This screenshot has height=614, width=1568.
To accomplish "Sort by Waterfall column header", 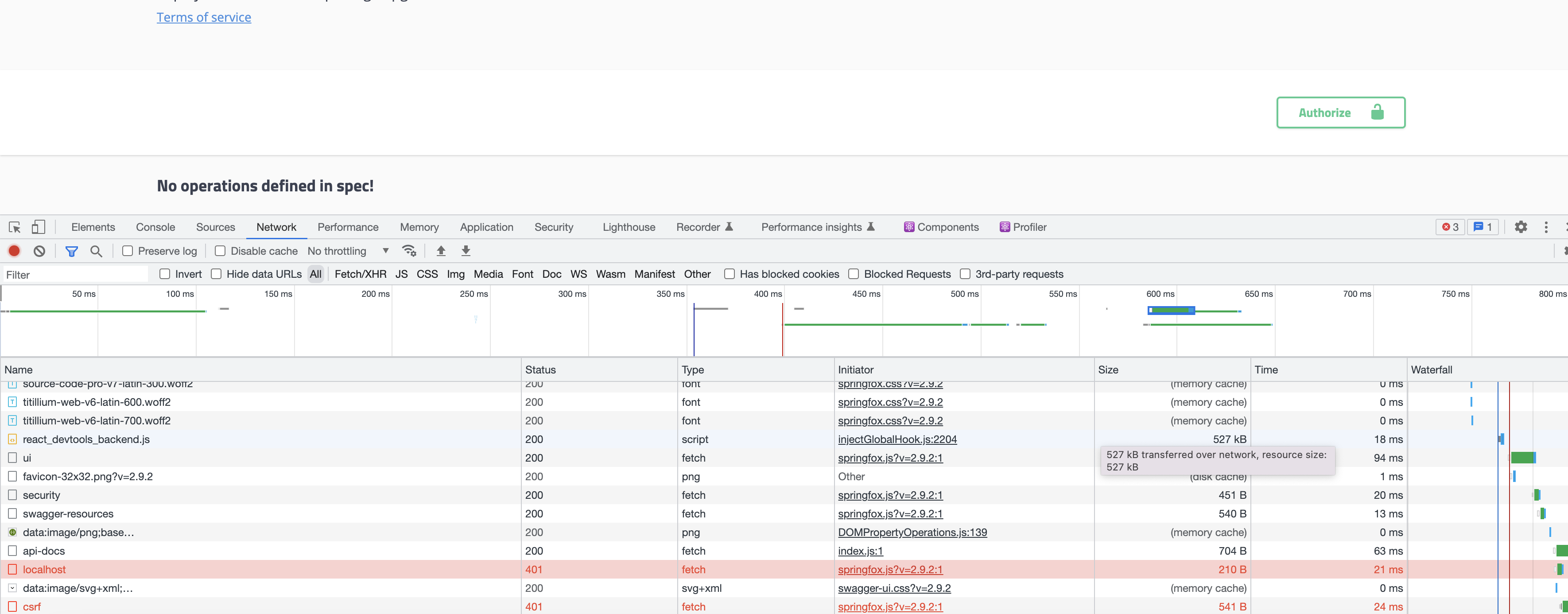I will coord(1487,369).
